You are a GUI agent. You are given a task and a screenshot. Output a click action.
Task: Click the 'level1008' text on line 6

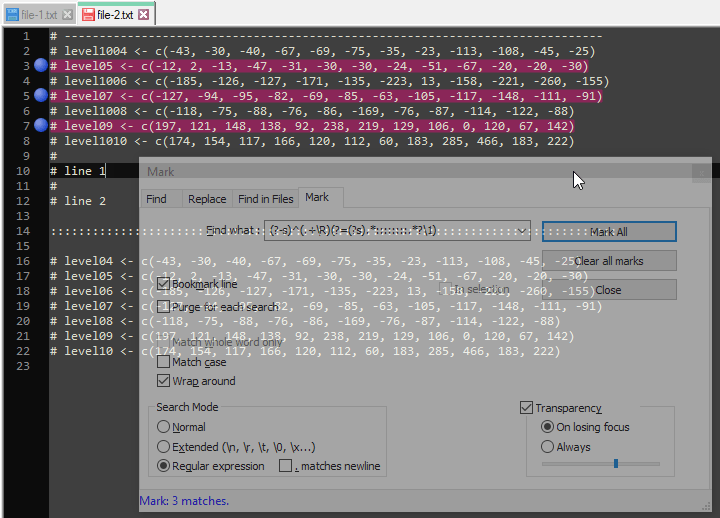(96, 111)
